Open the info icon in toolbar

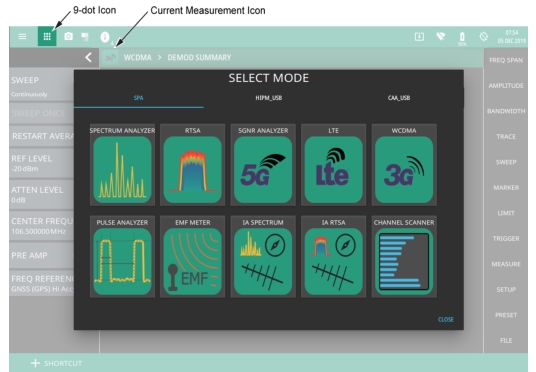(x=105, y=37)
